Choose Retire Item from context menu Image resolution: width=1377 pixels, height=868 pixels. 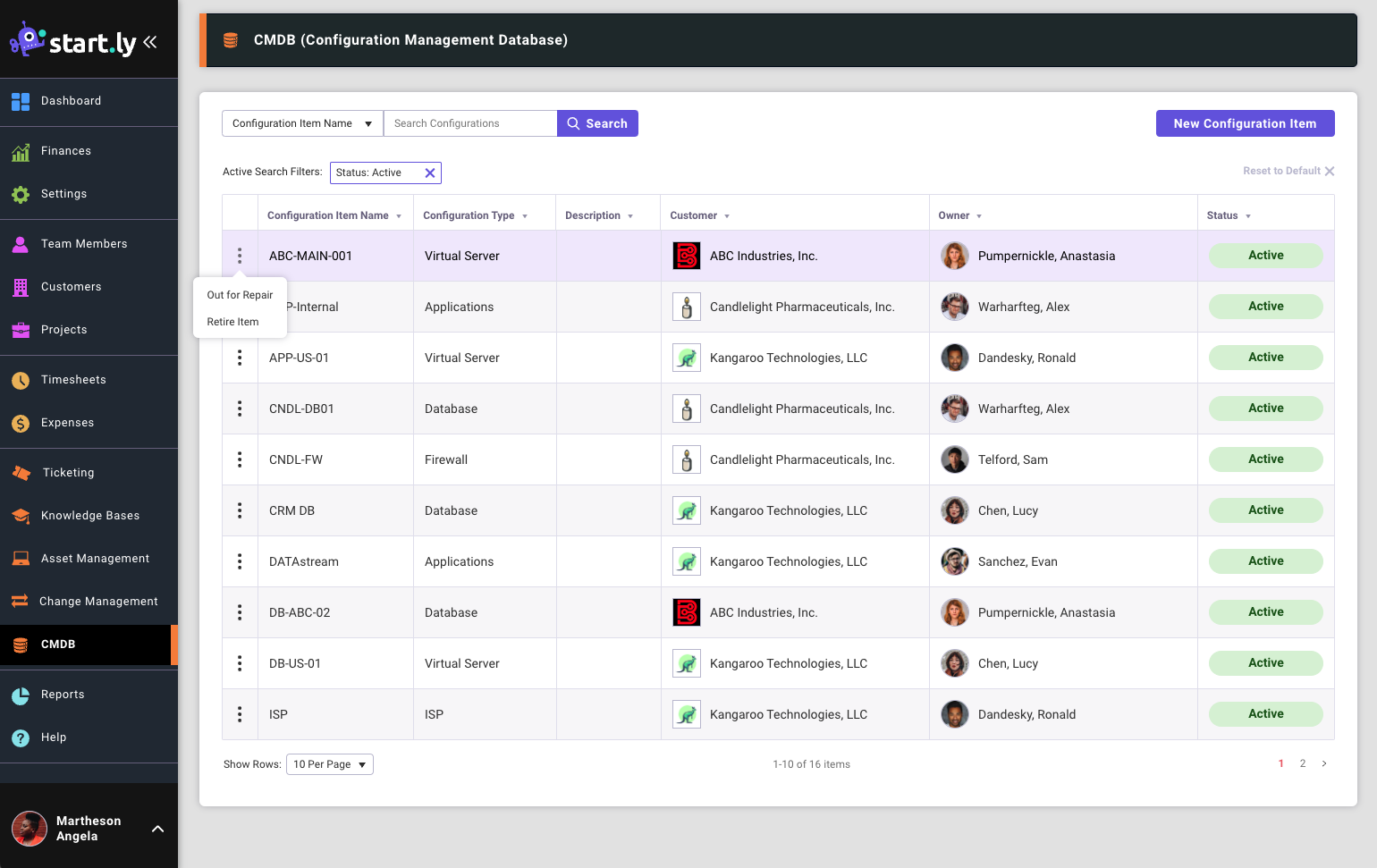[232, 322]
